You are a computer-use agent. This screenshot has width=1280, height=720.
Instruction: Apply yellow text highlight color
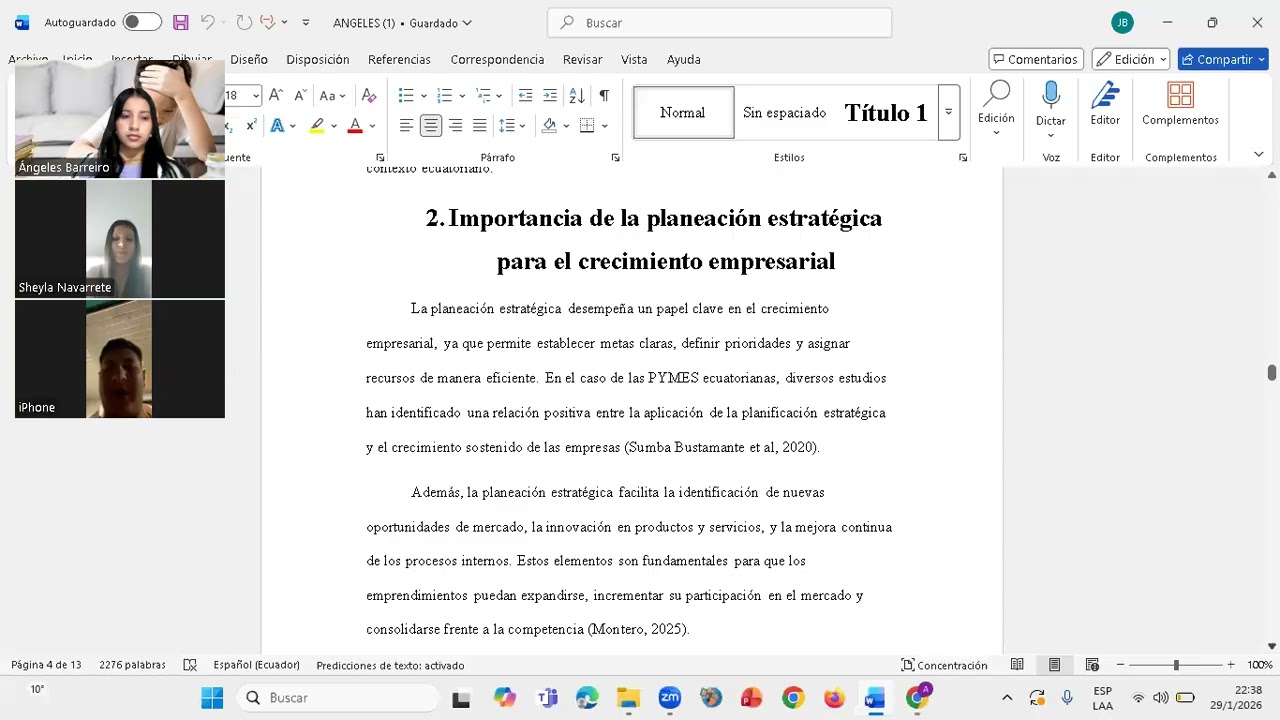click(317, 125)
